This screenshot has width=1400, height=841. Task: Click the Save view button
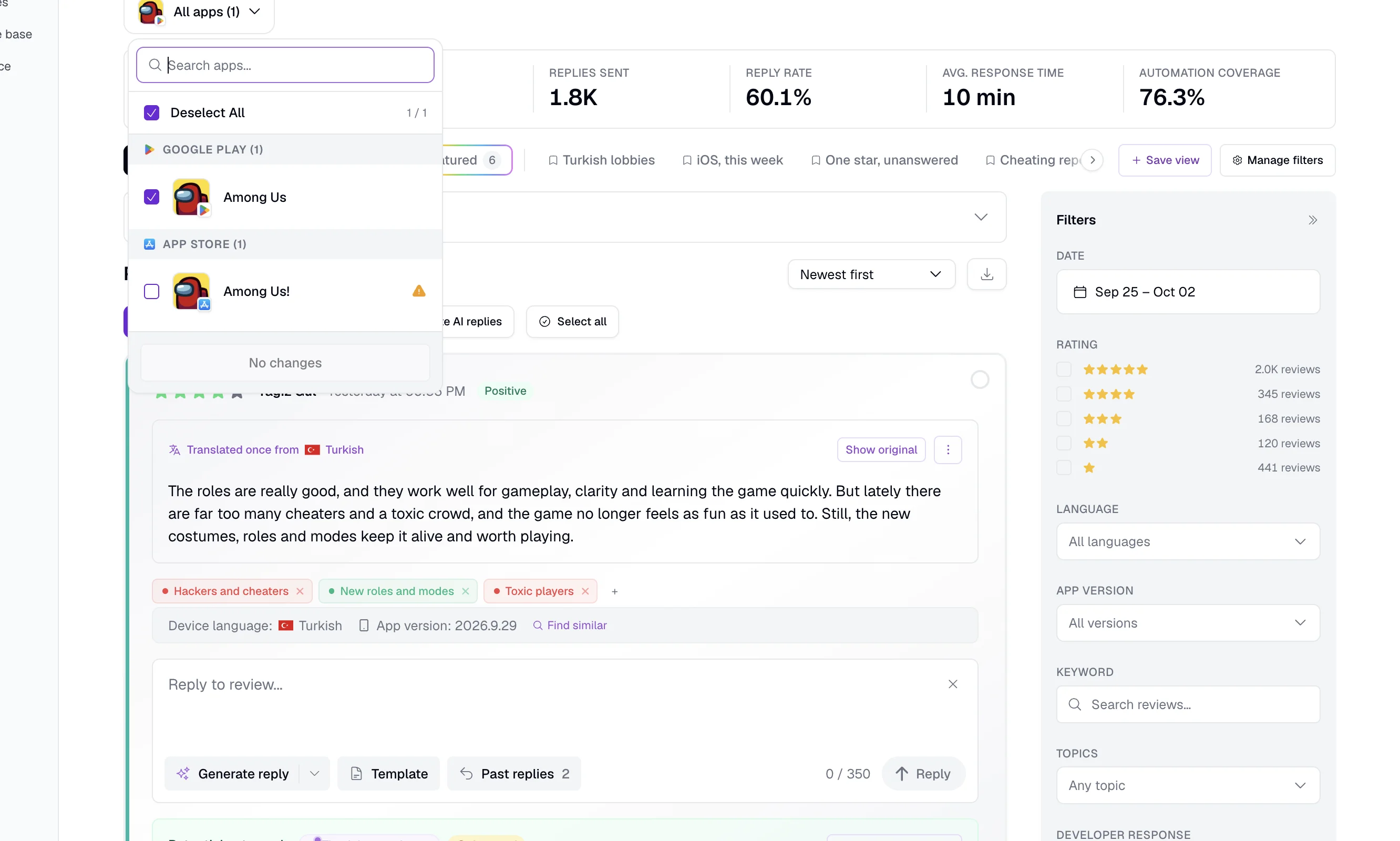click(1165, 160)
